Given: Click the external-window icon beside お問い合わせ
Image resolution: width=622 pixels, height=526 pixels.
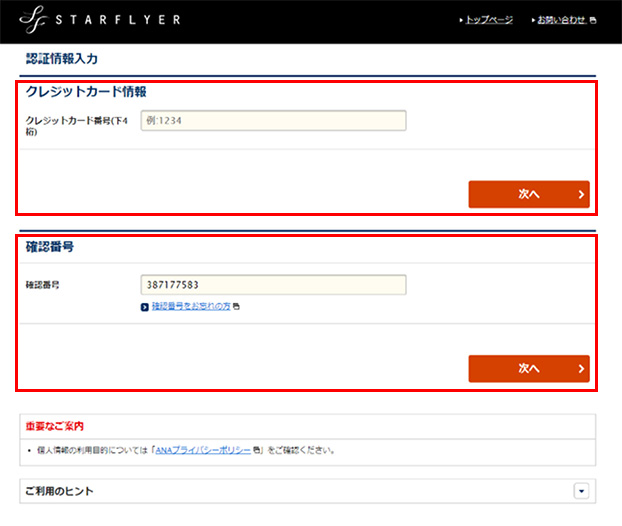Looking at the screenshot, I should (x=593, y=20).
